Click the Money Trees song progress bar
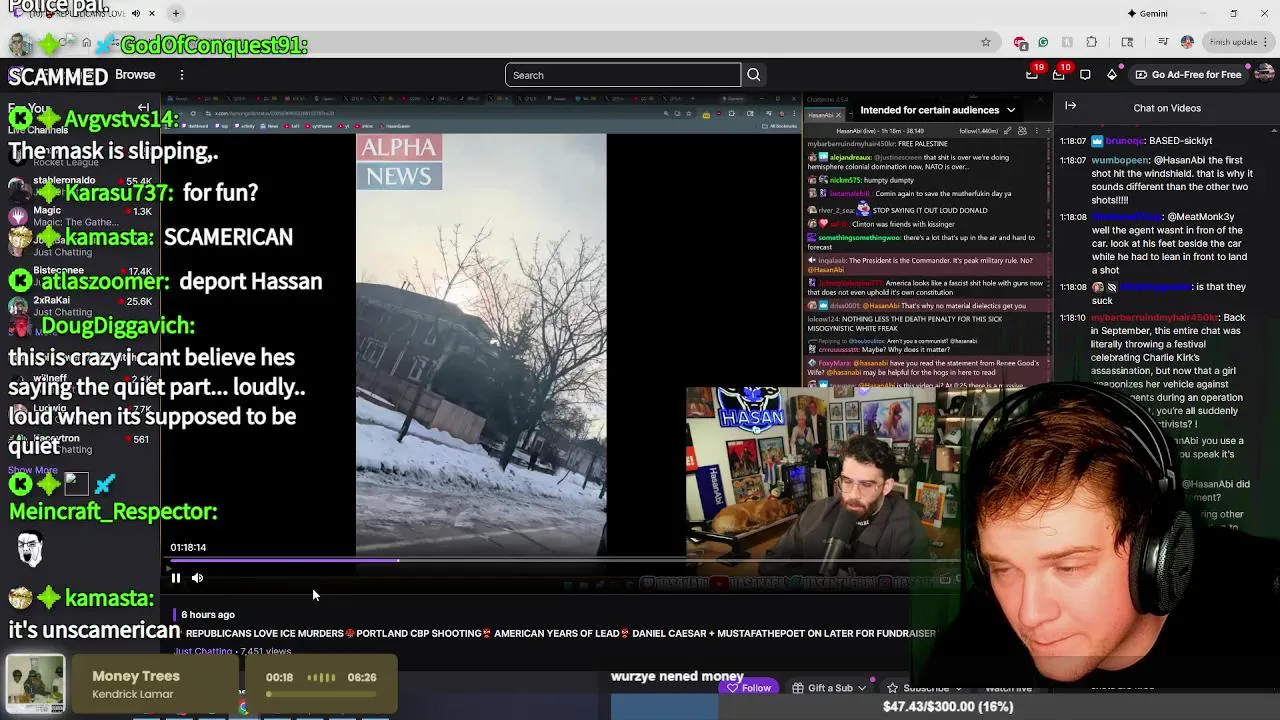 click(322, 693)
